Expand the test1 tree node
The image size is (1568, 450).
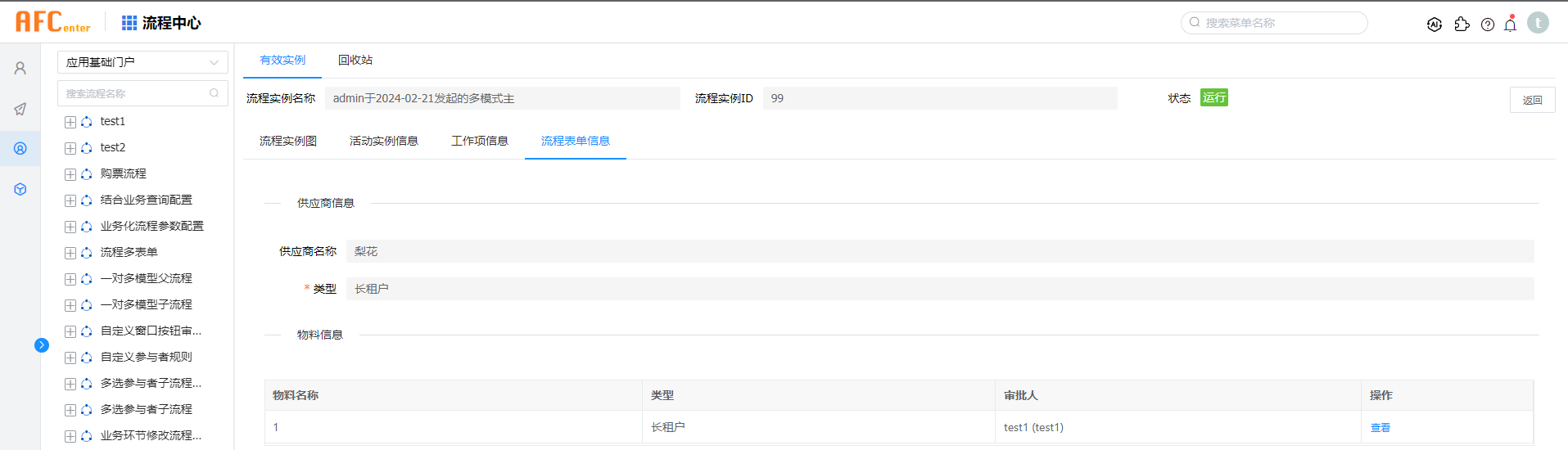pos(70,122)
